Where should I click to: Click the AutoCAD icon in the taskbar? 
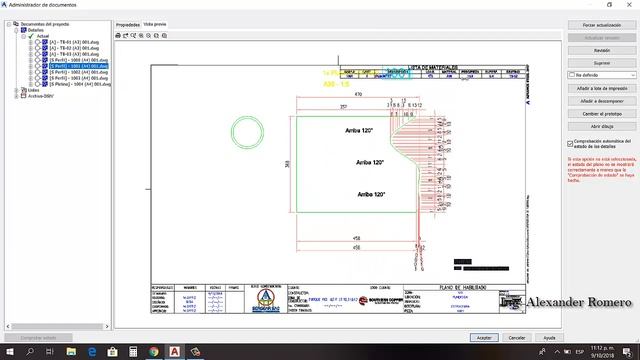[x=174, y=351]
